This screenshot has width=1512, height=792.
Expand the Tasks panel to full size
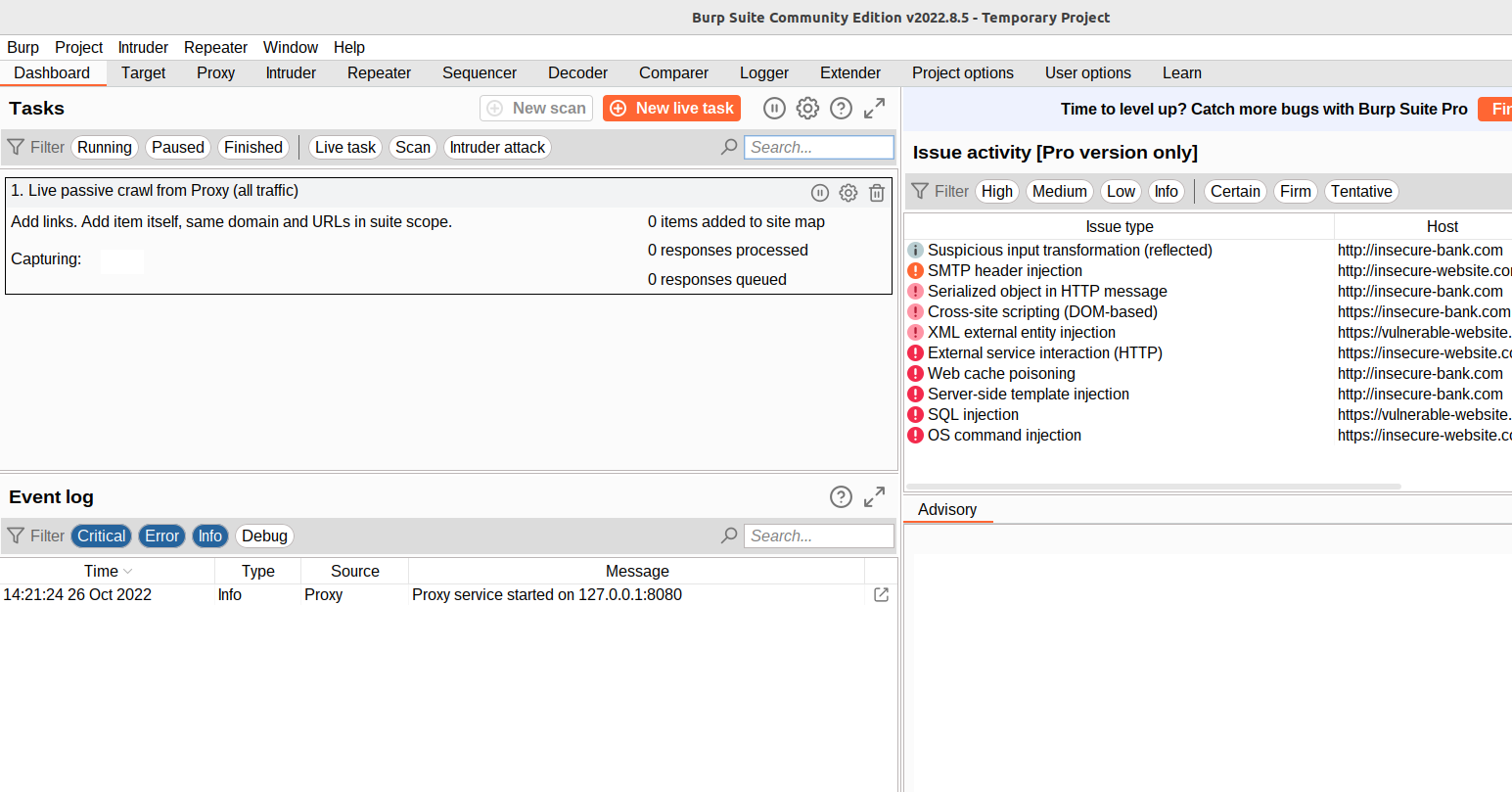[874, 109]
